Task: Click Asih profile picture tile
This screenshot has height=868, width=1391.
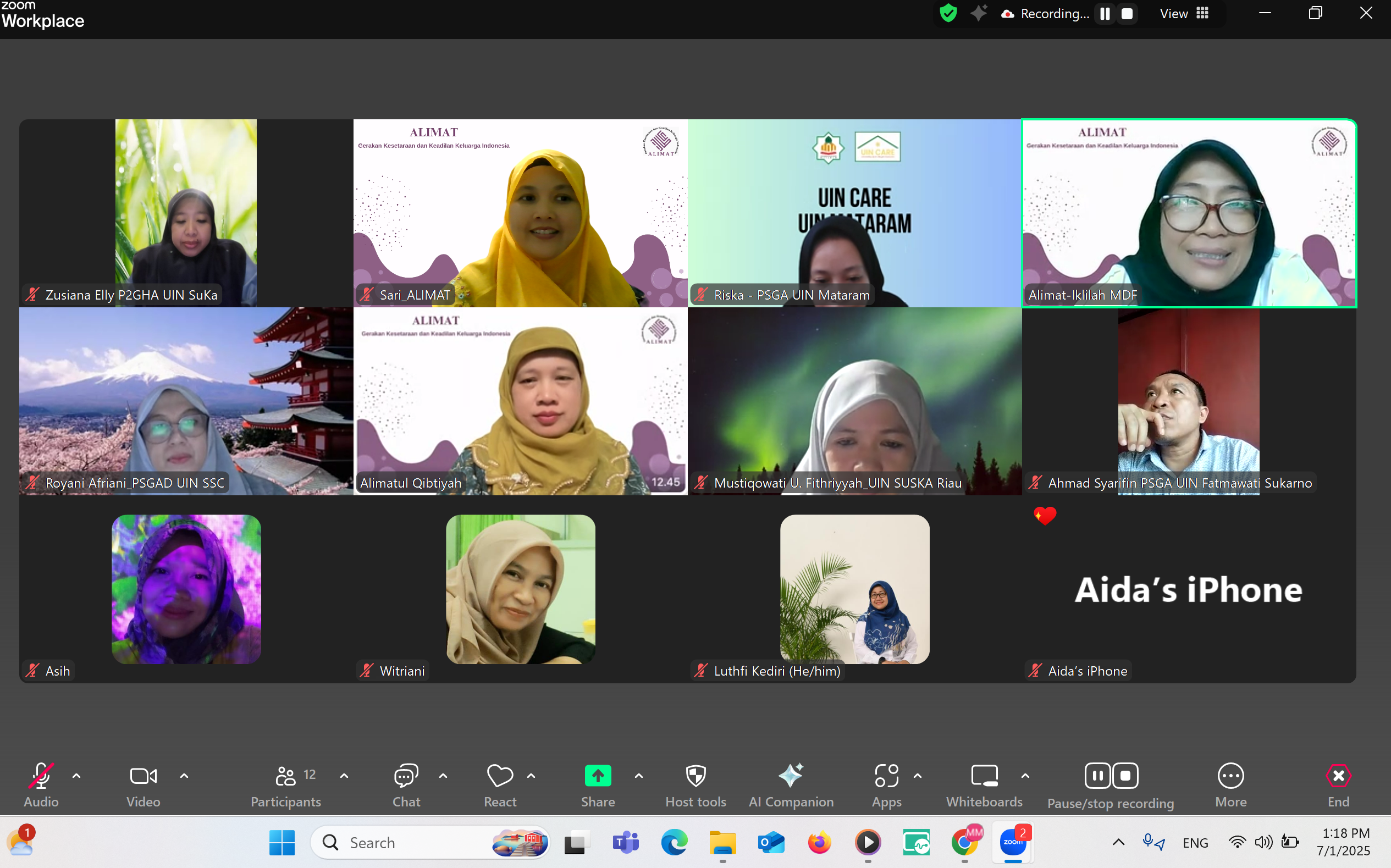Action: [186, 589]
